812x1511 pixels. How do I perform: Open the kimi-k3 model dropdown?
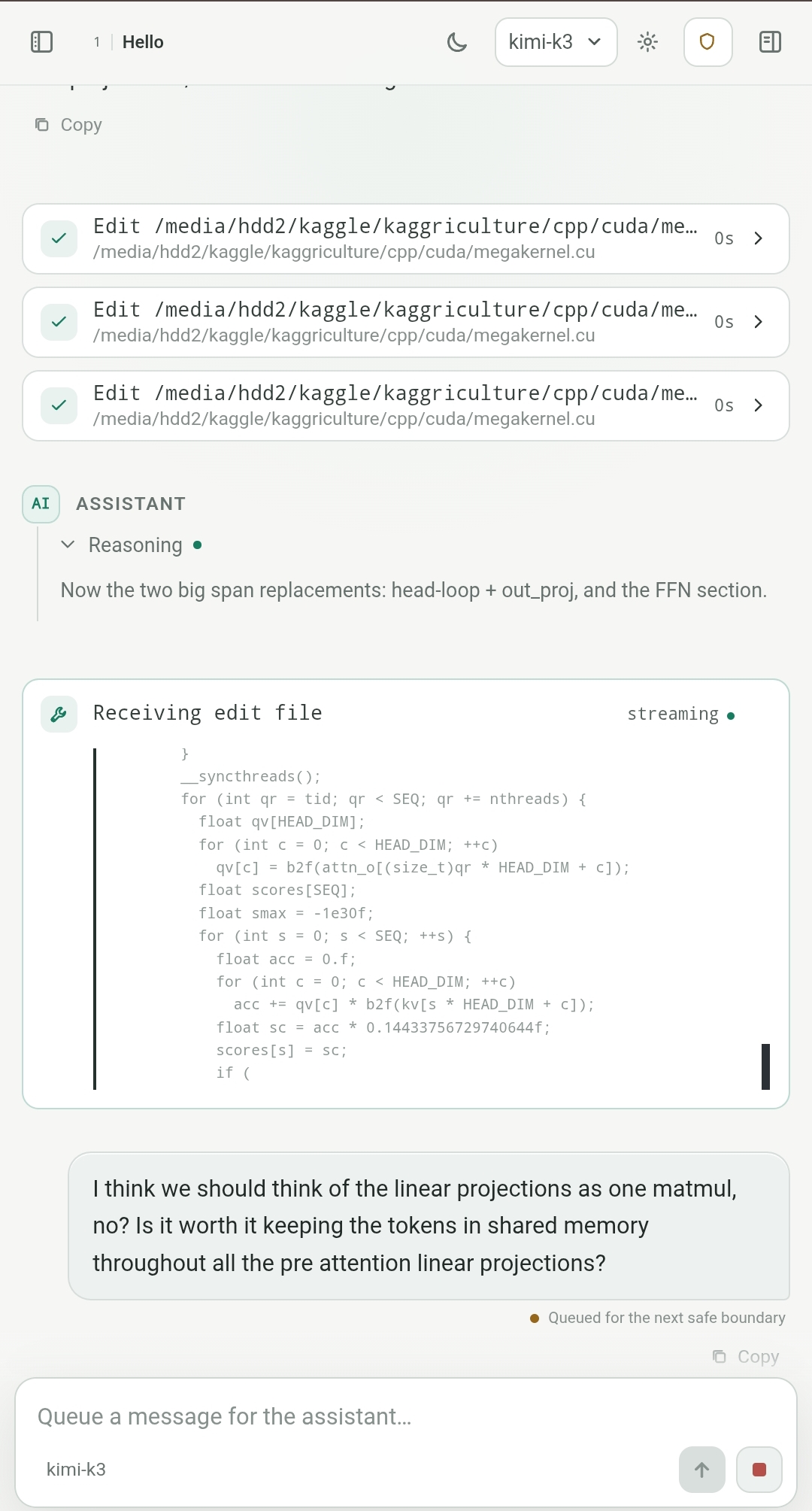(556, 42)
